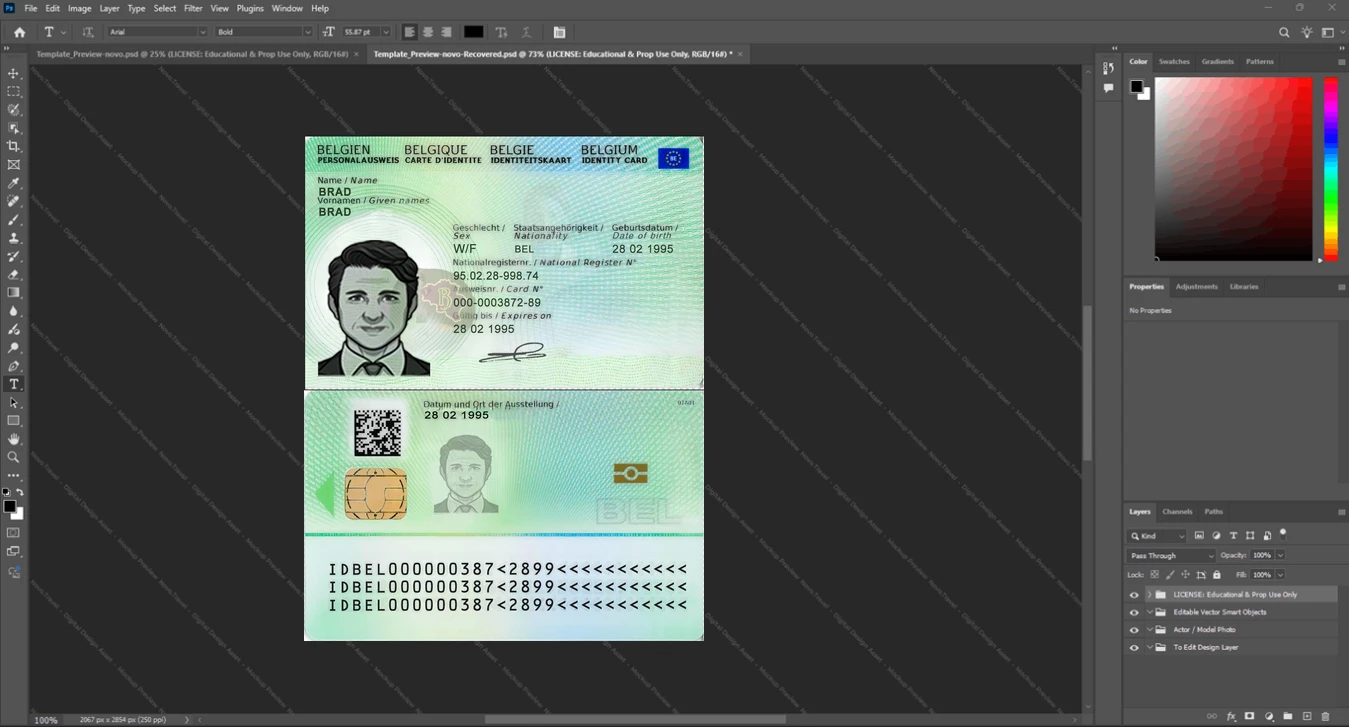Image resolution: width=1349 pixels, height=727 pixels.
Task: Open the Swatches panel tab
Action: pos(1174,61)
